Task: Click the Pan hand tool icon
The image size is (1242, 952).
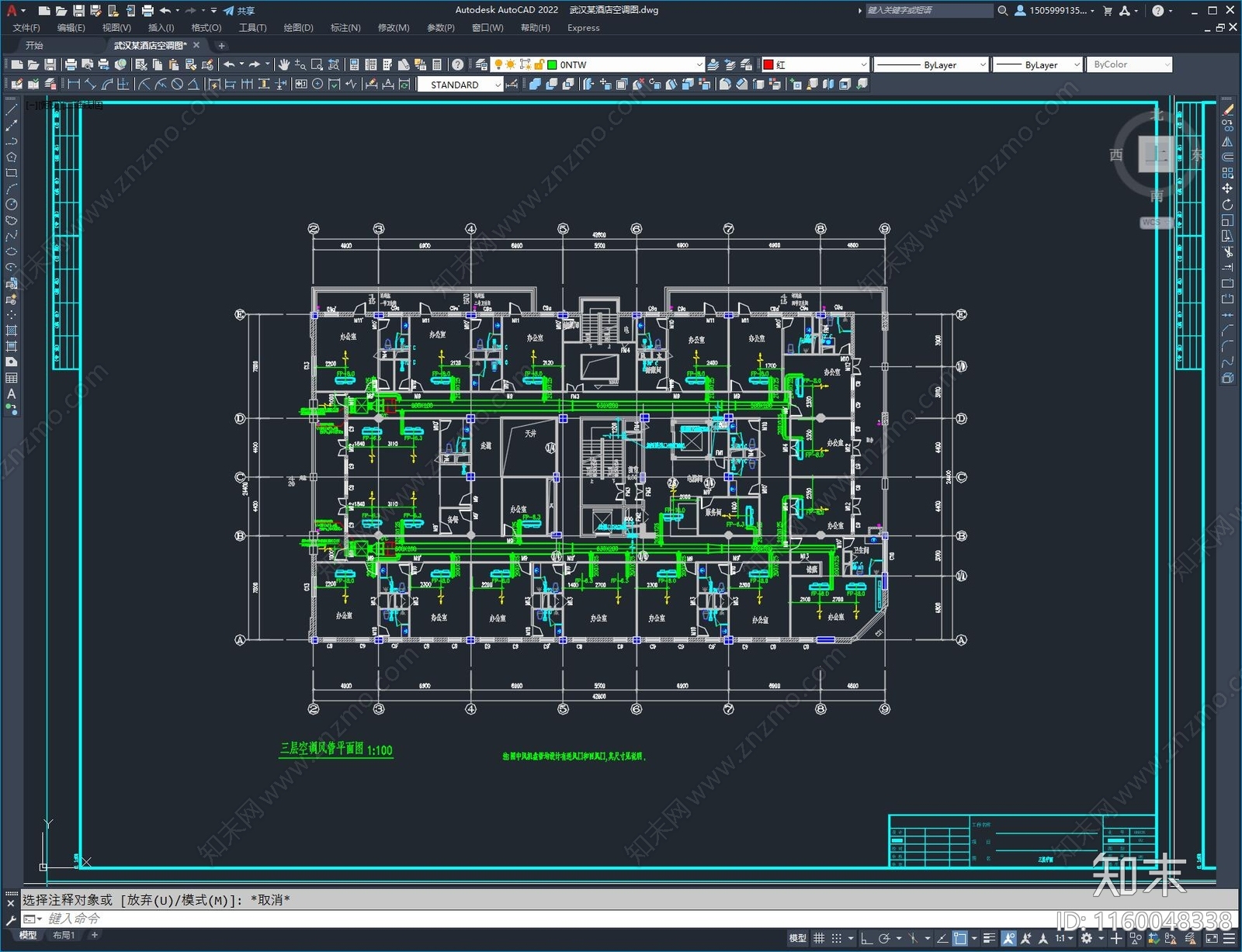Action: point(284,64)
